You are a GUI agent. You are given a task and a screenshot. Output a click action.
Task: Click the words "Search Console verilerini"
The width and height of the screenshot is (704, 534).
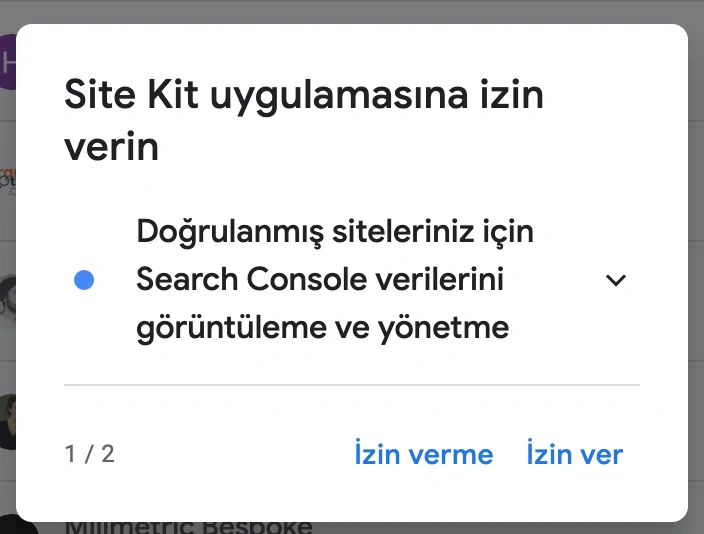point(320,280)
